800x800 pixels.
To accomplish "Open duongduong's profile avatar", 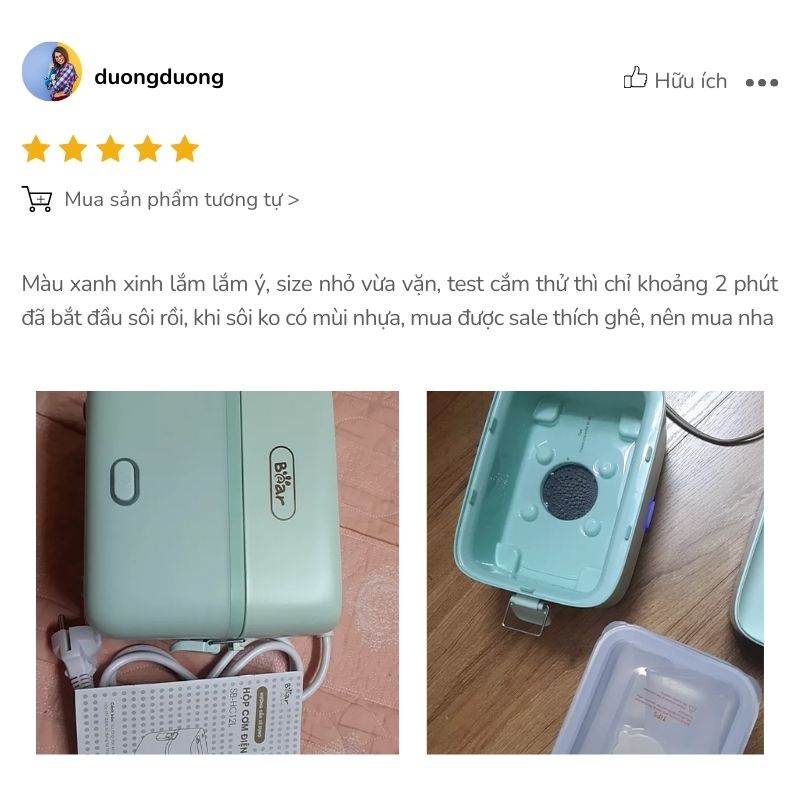I will click(52, 71).
